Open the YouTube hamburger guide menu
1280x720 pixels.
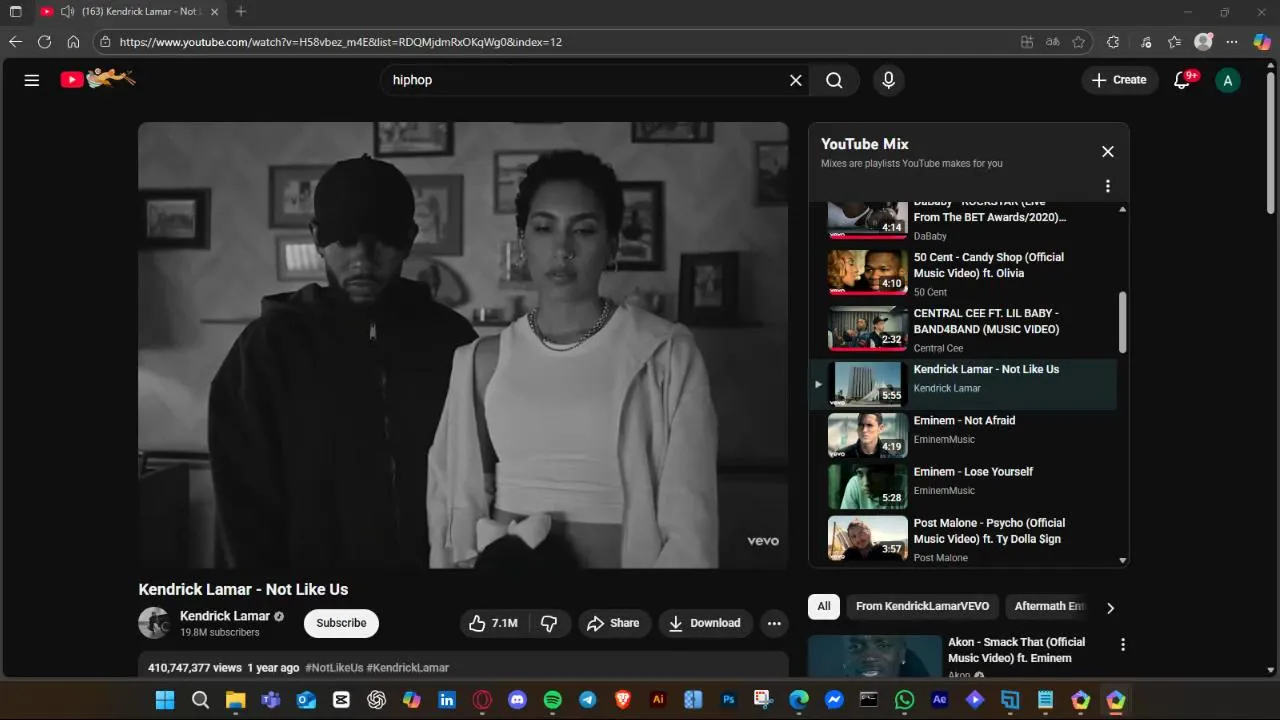(32, 80)
